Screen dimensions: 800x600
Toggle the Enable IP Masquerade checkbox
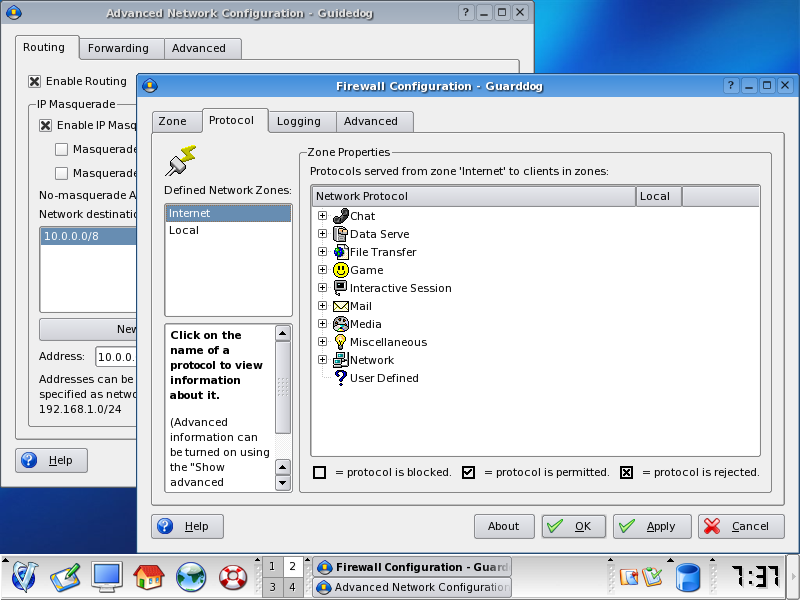click(x=46, y=125)
